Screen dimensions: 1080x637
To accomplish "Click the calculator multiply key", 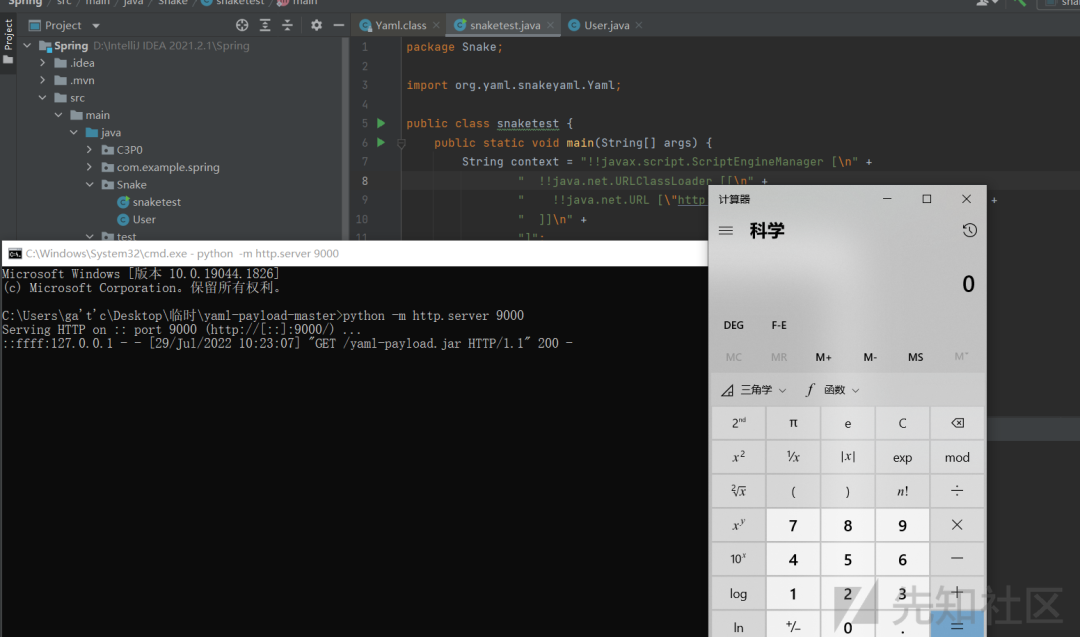I will click(x=957, y=525).
